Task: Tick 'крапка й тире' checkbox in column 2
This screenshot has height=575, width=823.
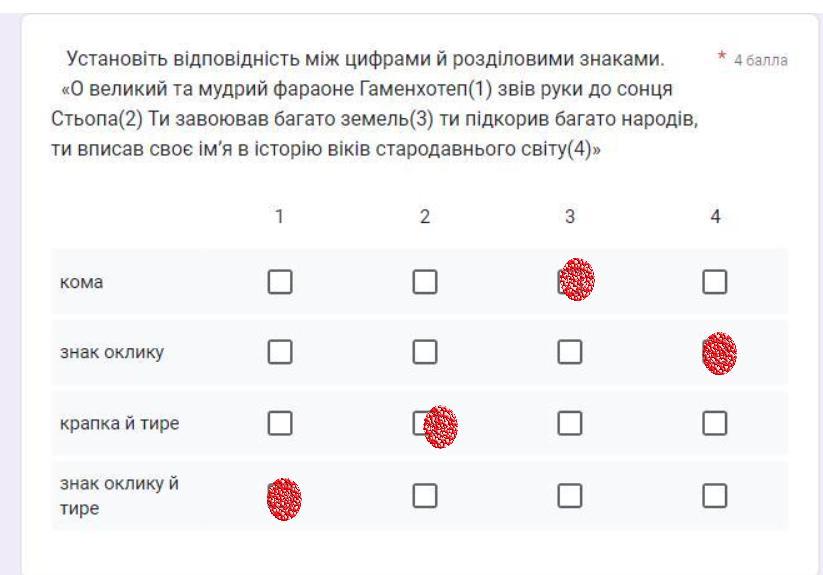Action: [424, 424]
